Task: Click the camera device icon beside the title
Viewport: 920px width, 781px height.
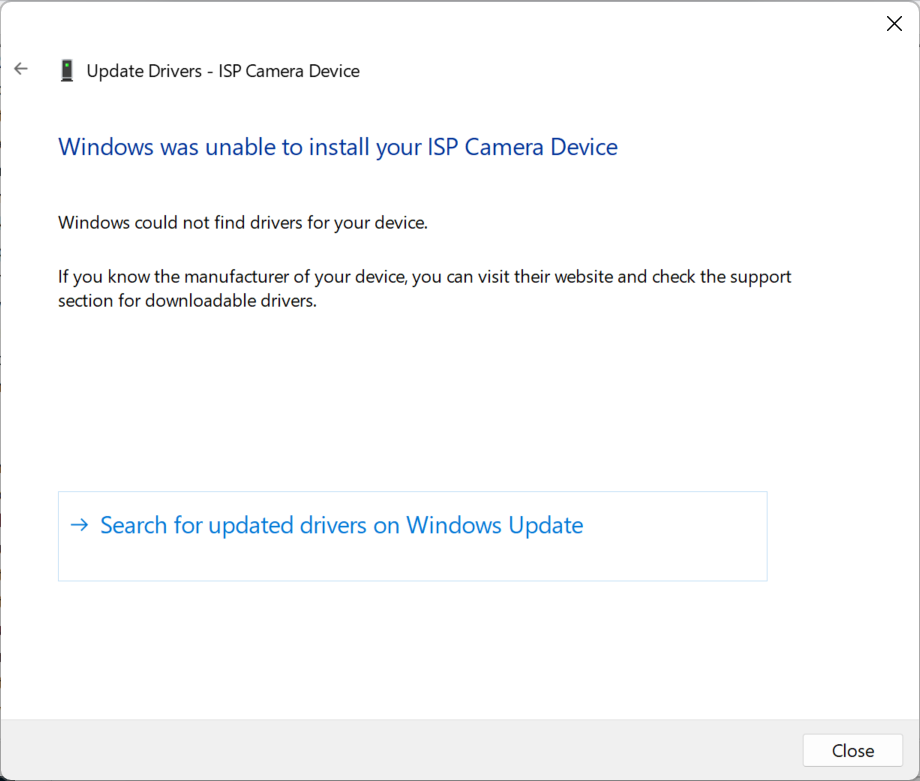Action: coord(67,71)
